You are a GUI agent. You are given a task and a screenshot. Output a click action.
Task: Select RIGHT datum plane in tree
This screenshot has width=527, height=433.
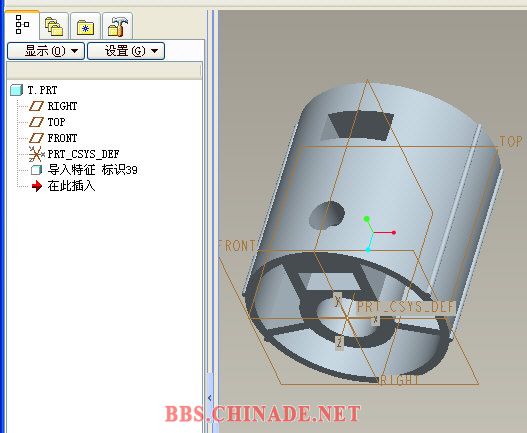pyautogui.click(x=62, y=106)
